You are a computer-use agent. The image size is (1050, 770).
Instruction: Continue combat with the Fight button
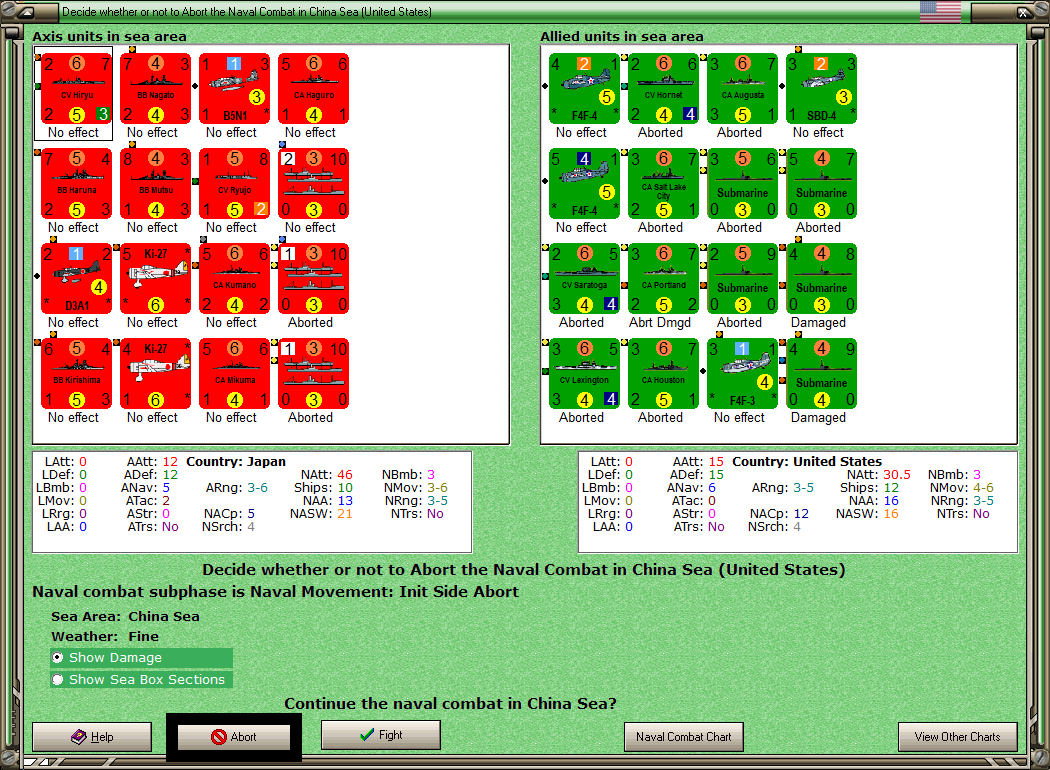381,735
